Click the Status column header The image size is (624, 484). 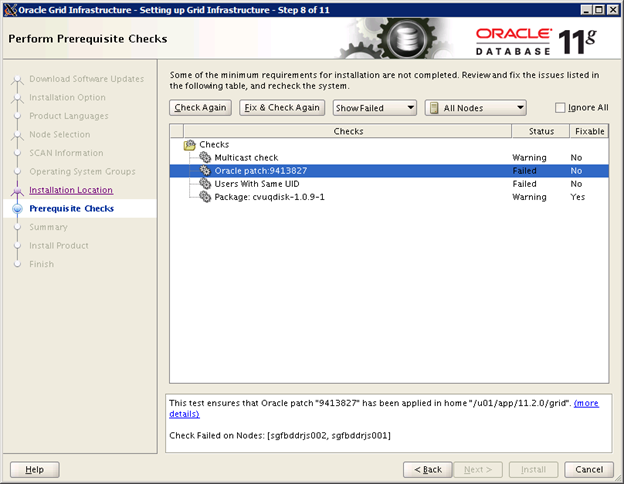coord(541,131)
